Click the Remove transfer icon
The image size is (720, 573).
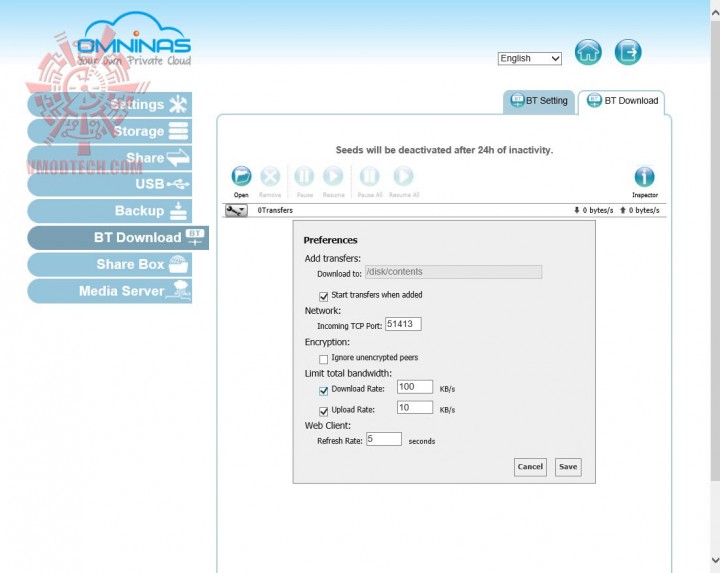point(270,177)
